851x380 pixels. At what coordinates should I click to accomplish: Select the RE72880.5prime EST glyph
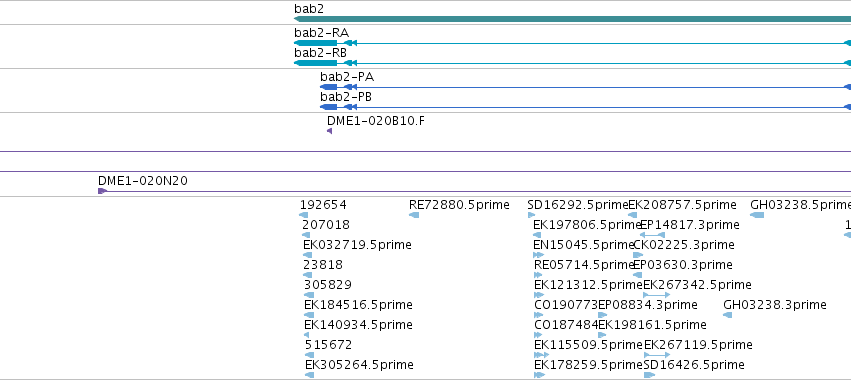[414, 215]
